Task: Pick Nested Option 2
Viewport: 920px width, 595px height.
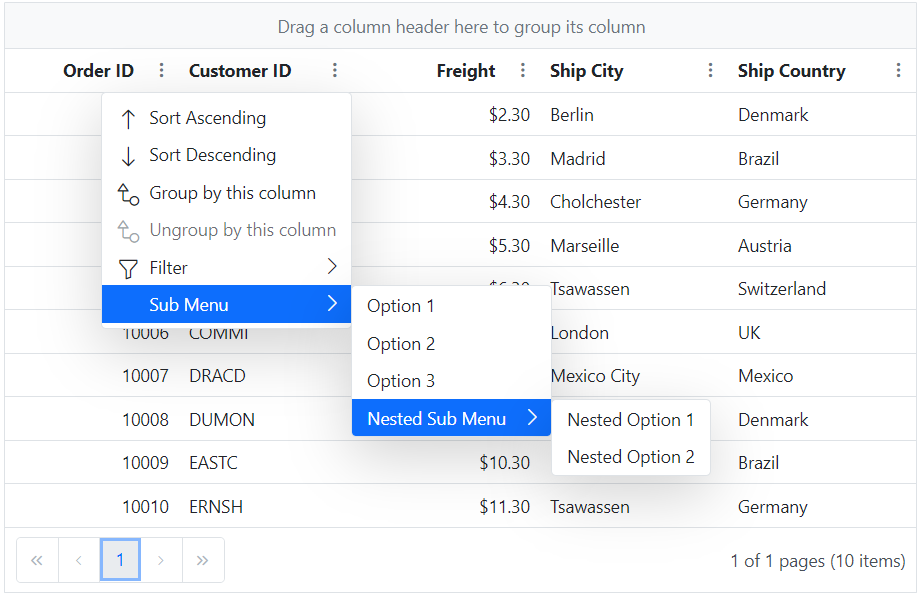Action: coord(631,457)
